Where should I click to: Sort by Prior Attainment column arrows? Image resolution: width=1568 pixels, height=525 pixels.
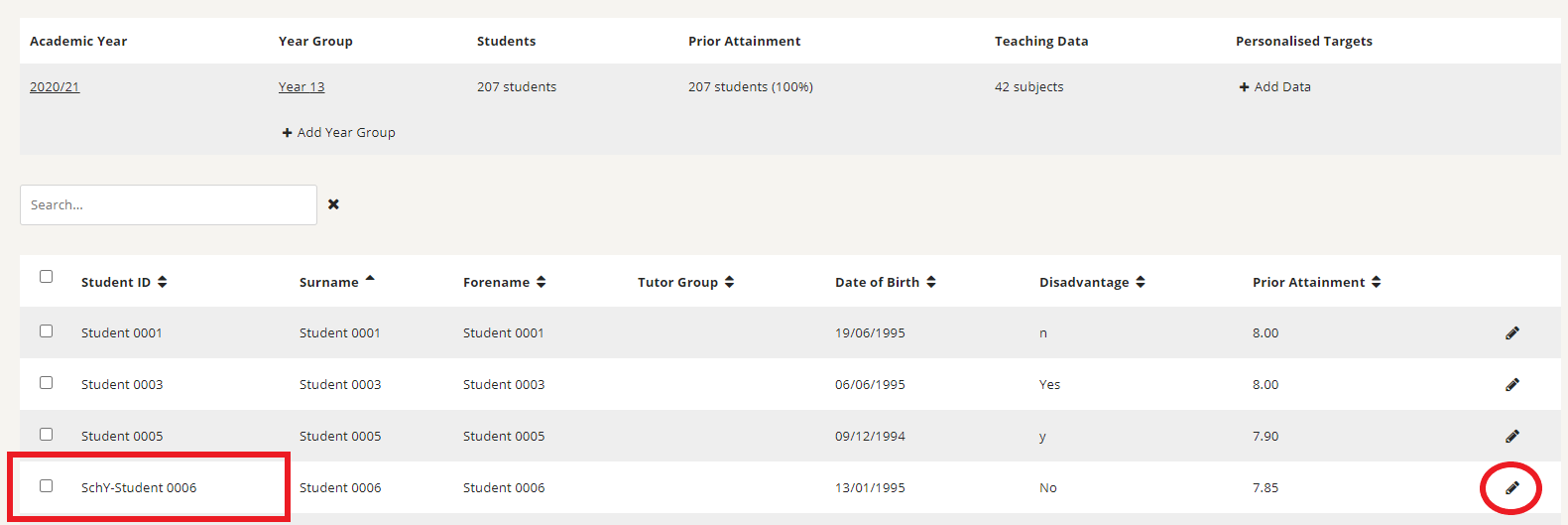(x=1377, y=282)
